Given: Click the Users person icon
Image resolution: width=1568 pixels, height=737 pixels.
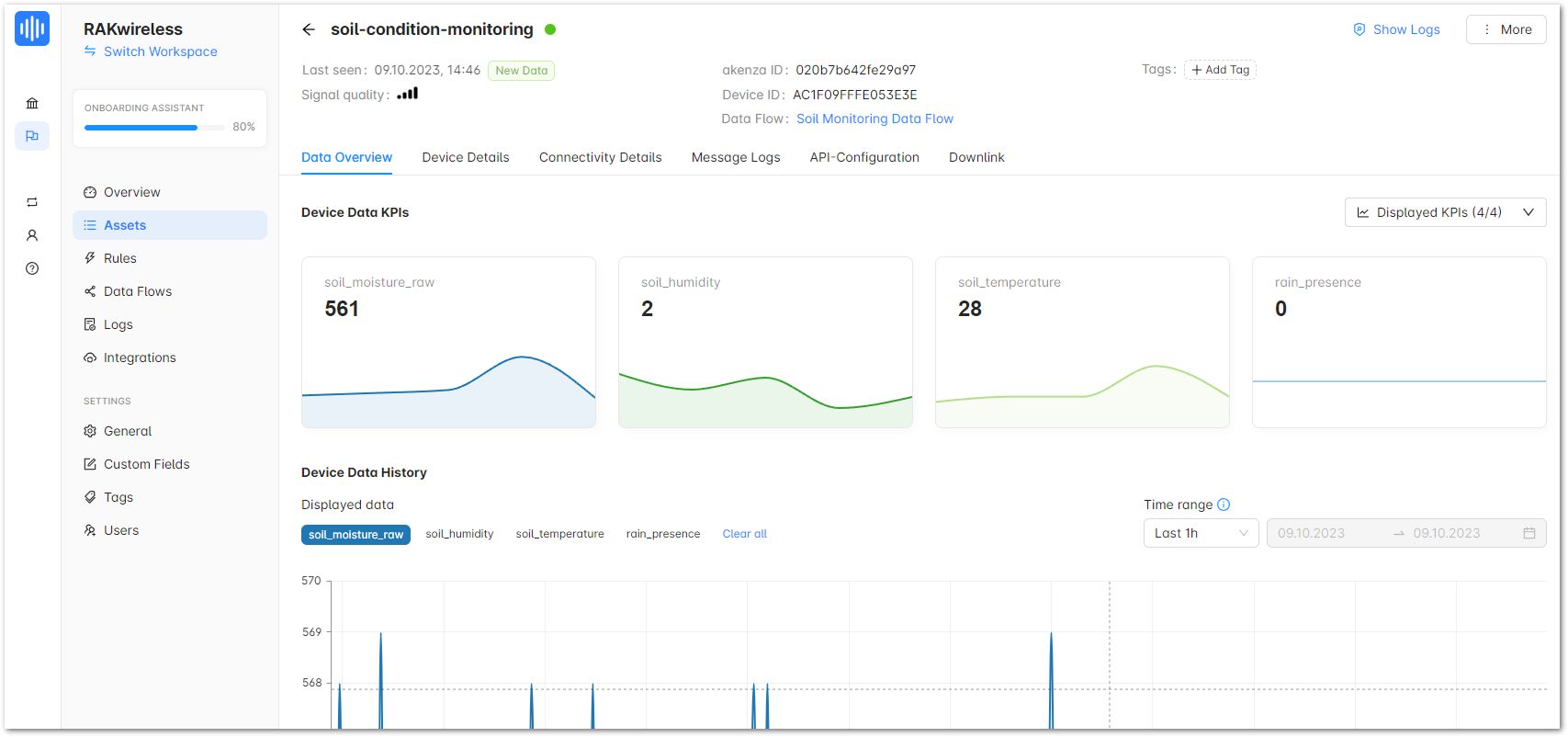Looking at the screenshot, I should point(90,530).
